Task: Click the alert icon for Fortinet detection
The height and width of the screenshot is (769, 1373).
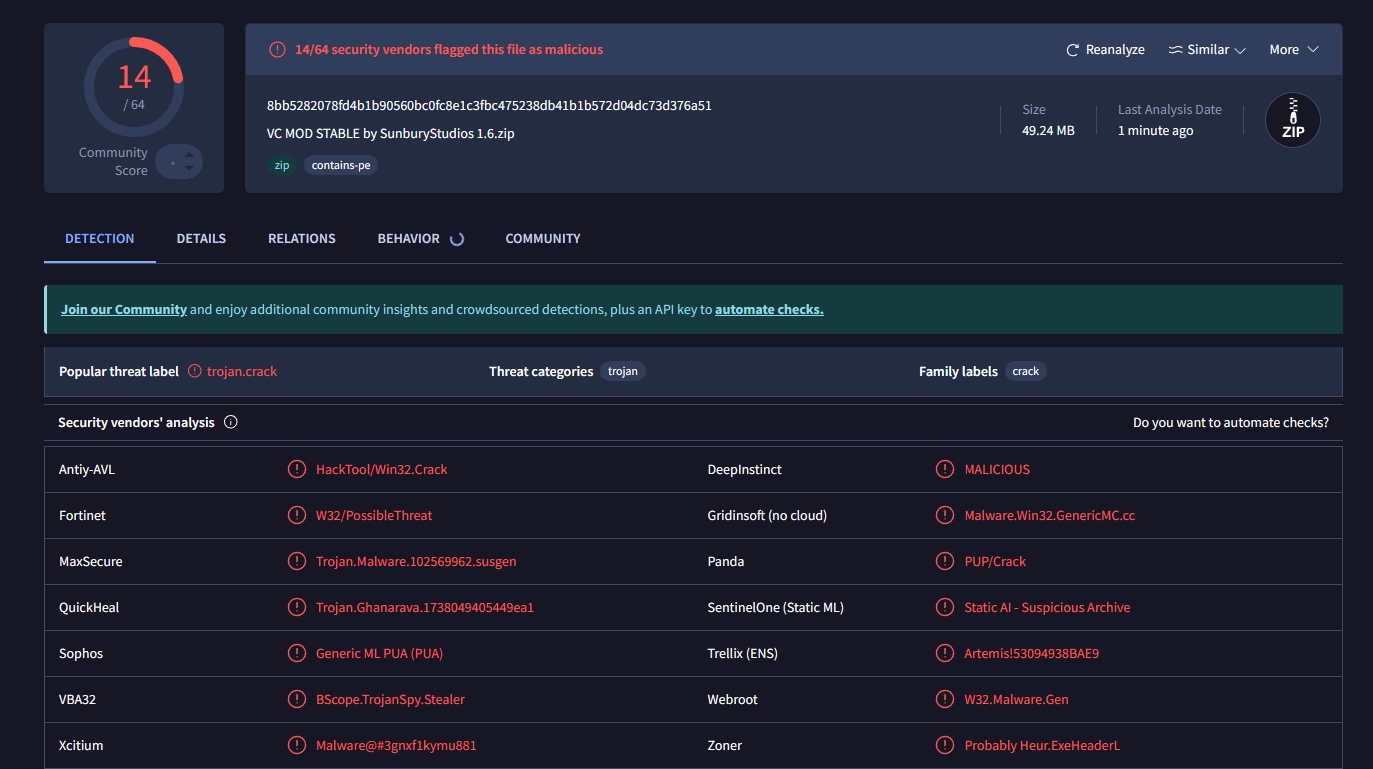Action: pyautogui.click(x=297, y=515)
